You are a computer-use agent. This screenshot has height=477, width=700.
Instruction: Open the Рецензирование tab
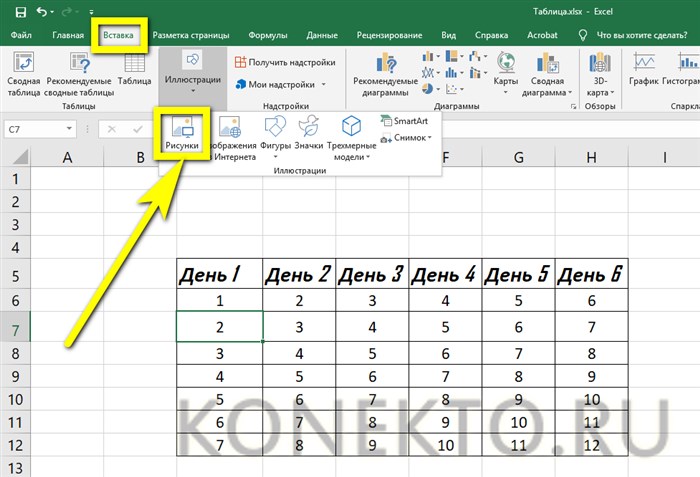(389, 35)
